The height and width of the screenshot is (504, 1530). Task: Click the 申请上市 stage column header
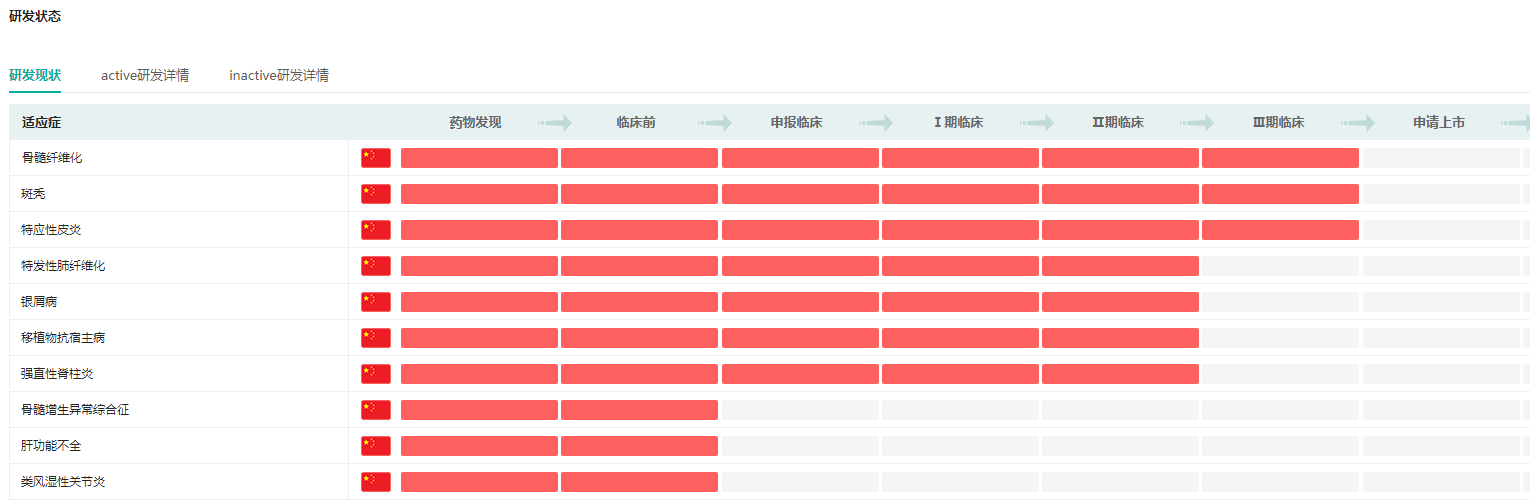(x=1439, y=123)
